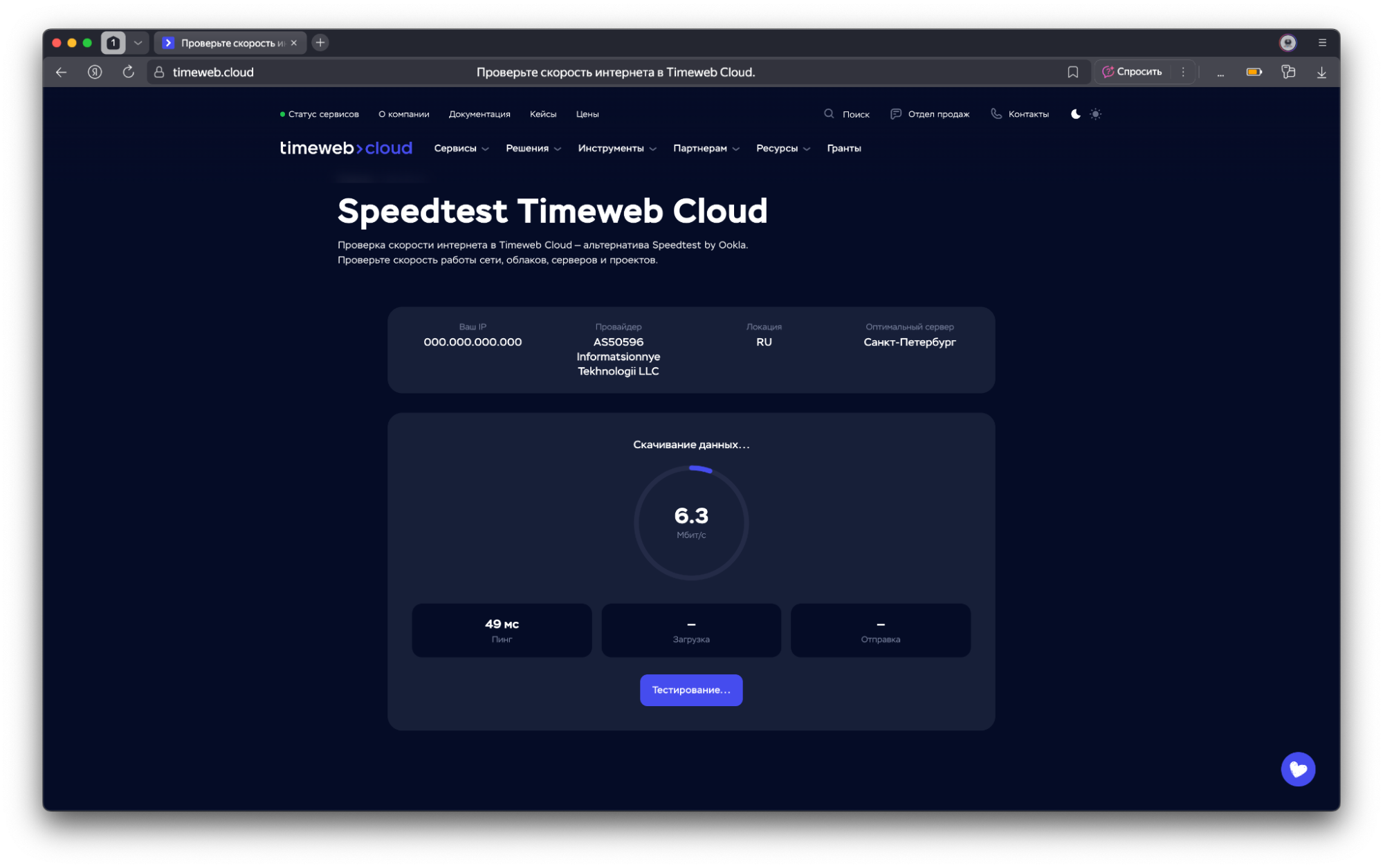Click the Спросить assistant button
This screenshot has width=1383, height=868.
click(1132, 72)
